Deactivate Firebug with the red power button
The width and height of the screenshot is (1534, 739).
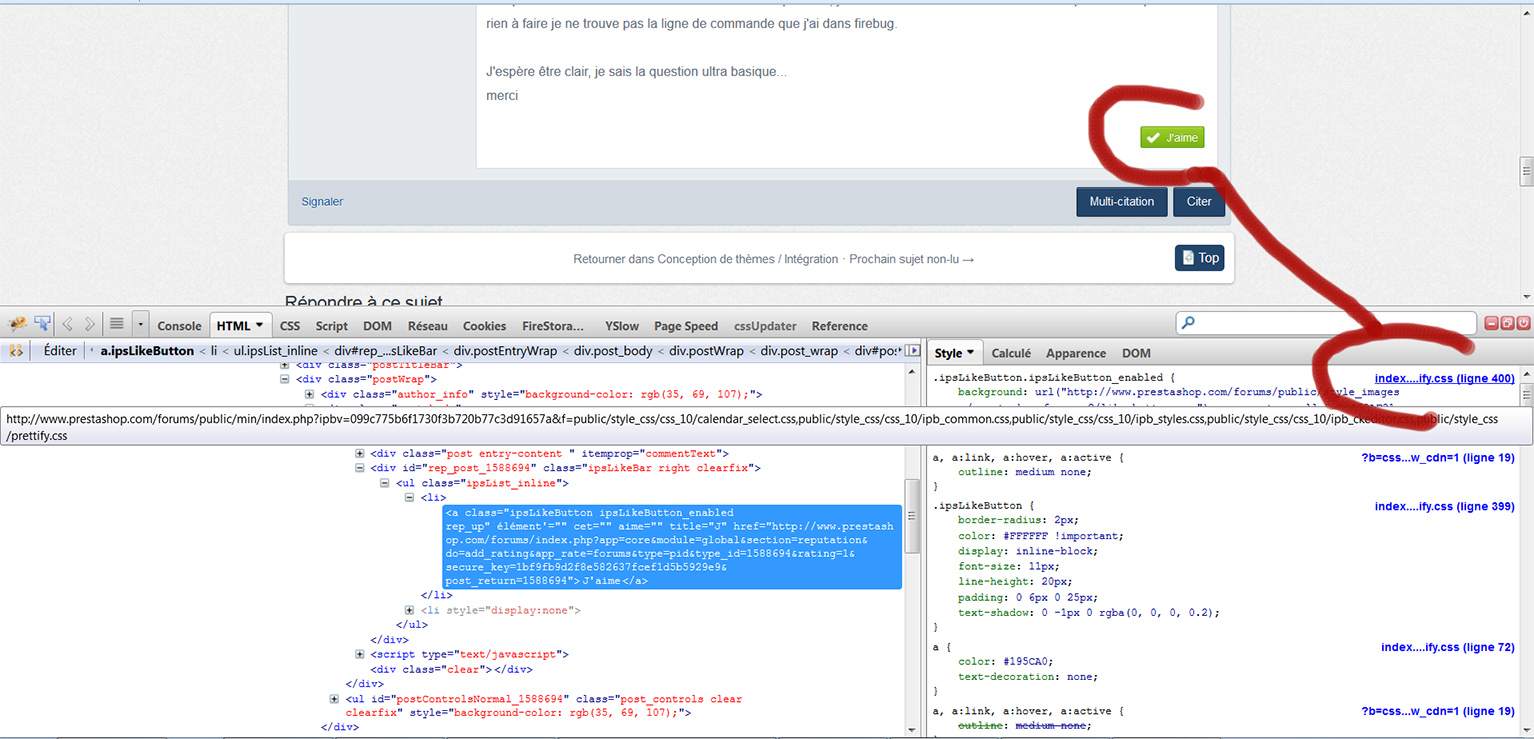1524,323
